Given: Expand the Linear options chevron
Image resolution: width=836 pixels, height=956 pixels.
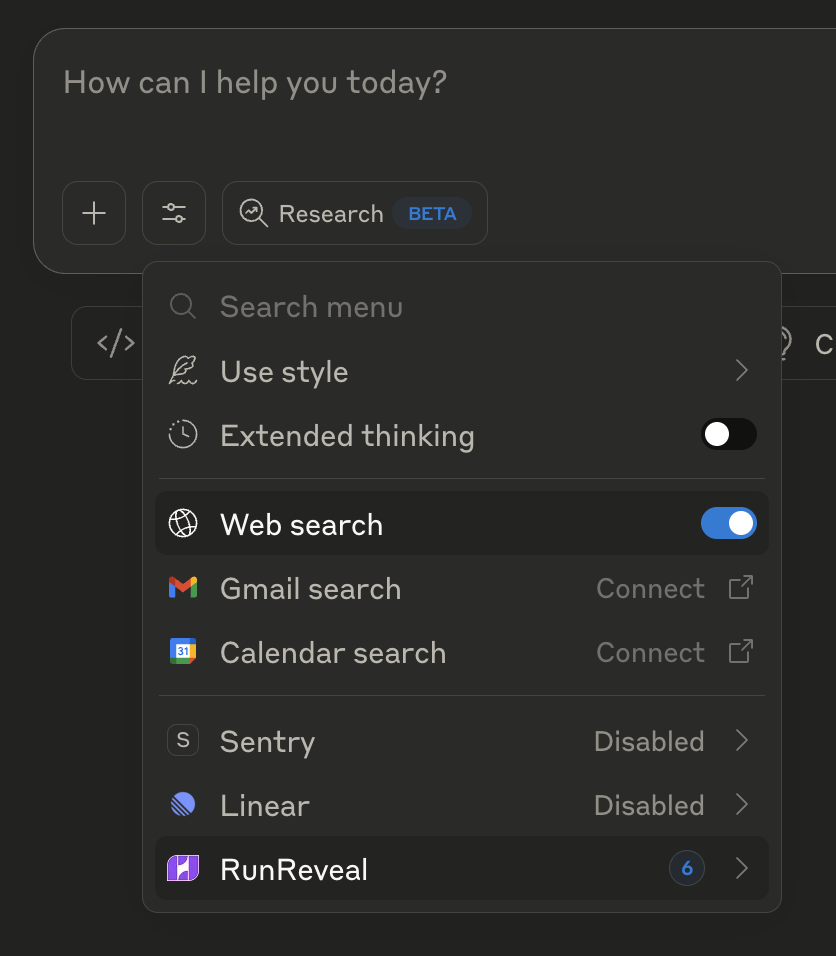Looking at the screenshot, I should [x=741, y=805].
